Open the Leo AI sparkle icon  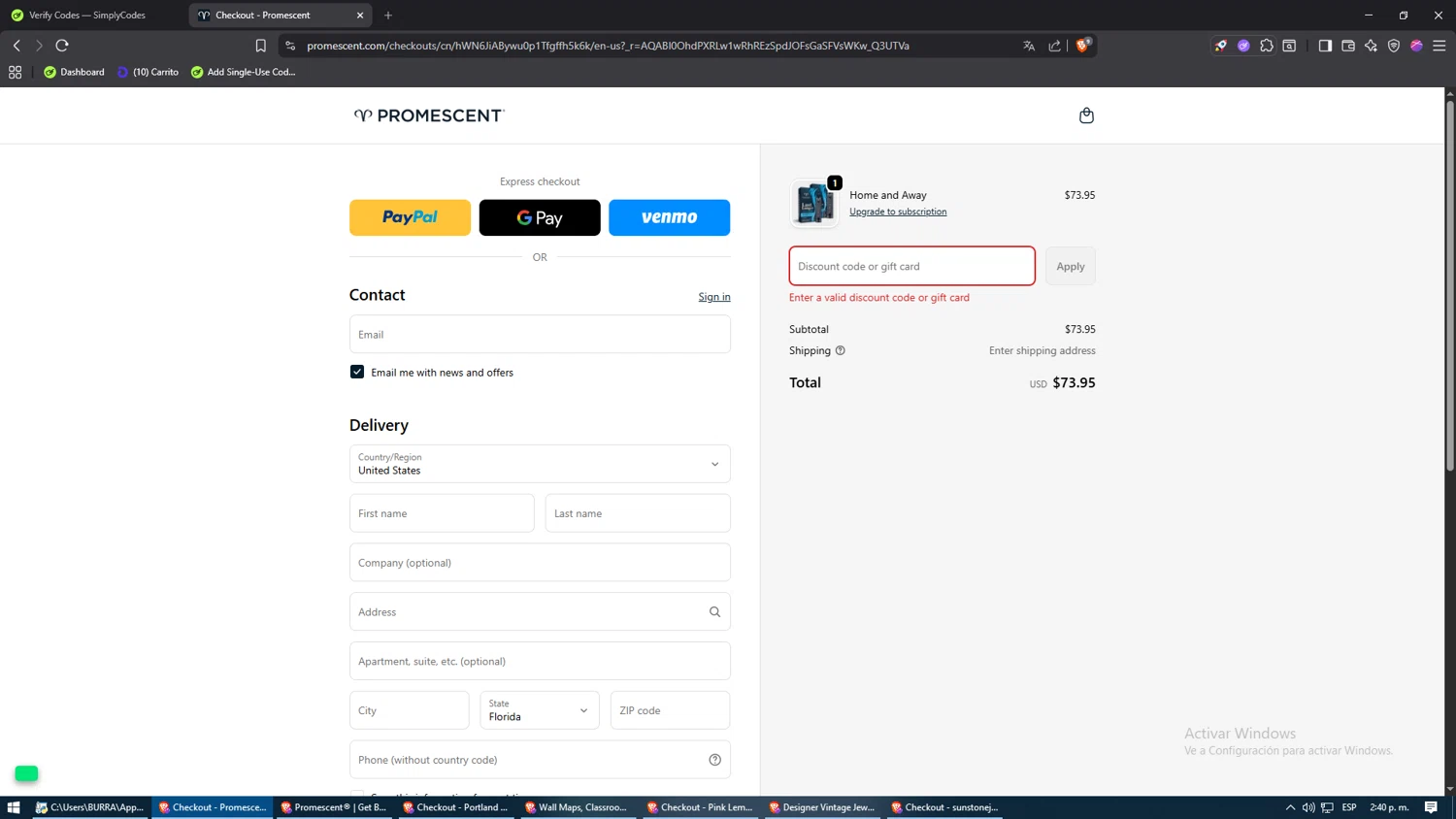coord(1371,46)
